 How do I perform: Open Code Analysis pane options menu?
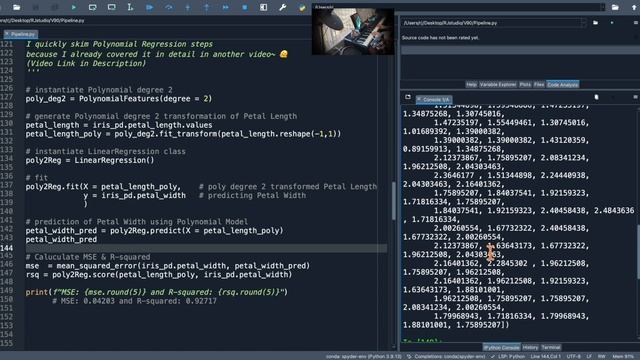click(636, 23)
